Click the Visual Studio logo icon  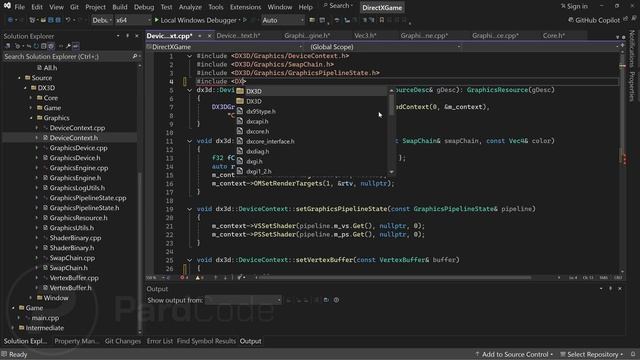pos(7,6)
